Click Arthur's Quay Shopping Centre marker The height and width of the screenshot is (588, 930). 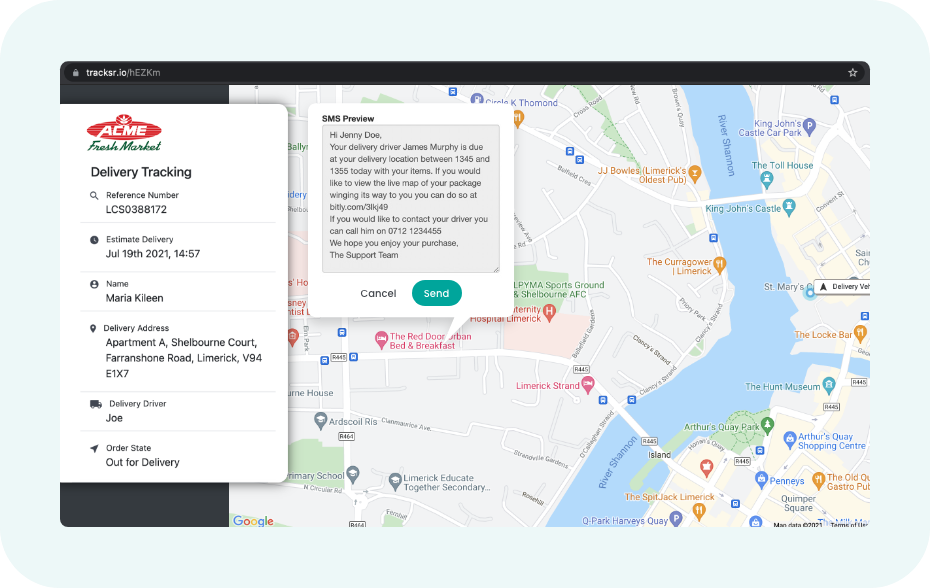click(789, 440)
